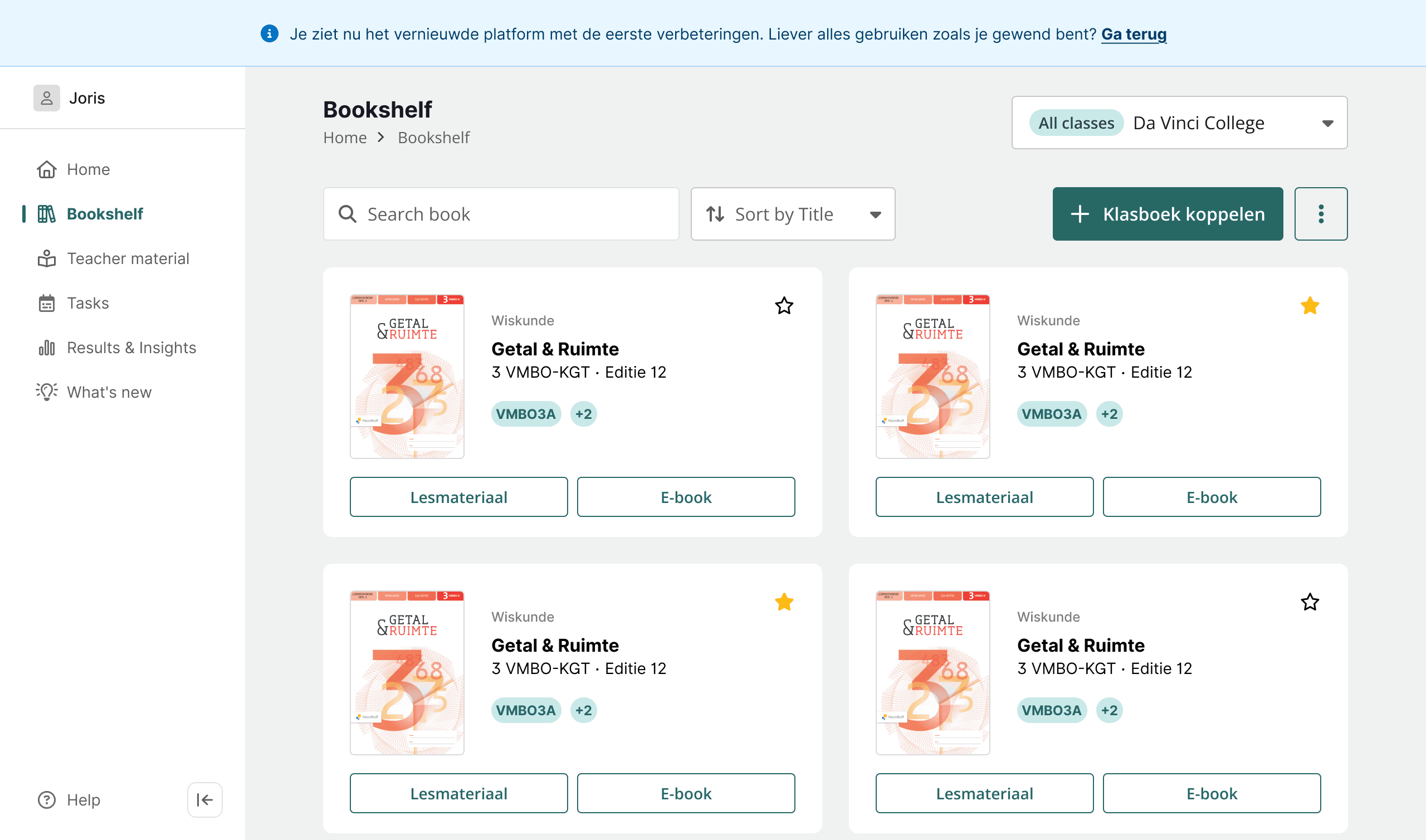Click E-book on bottom-right book

click(1212, 793)
